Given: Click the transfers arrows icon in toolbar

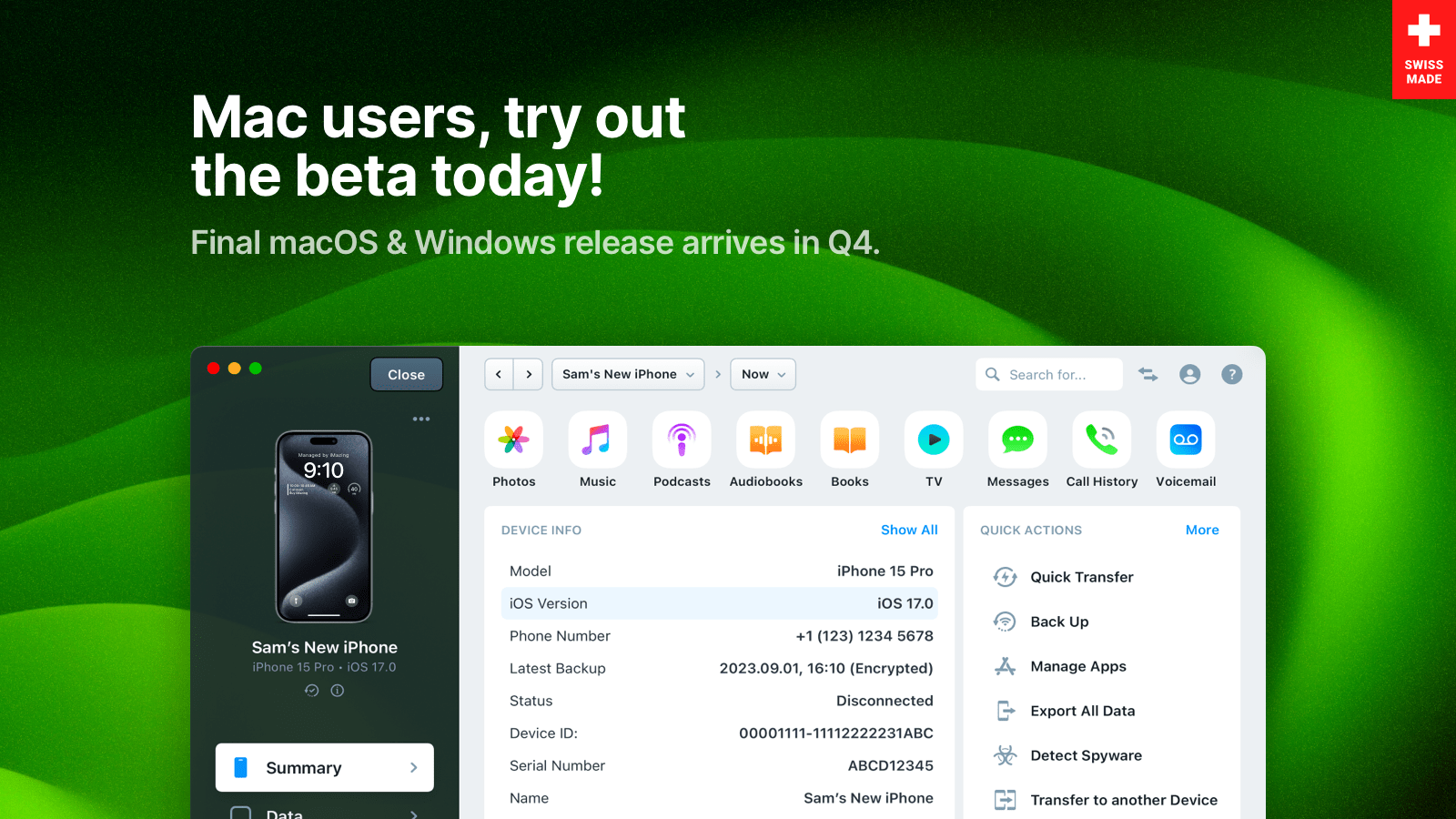Looking at the screenshot, I should point(1148,374).
